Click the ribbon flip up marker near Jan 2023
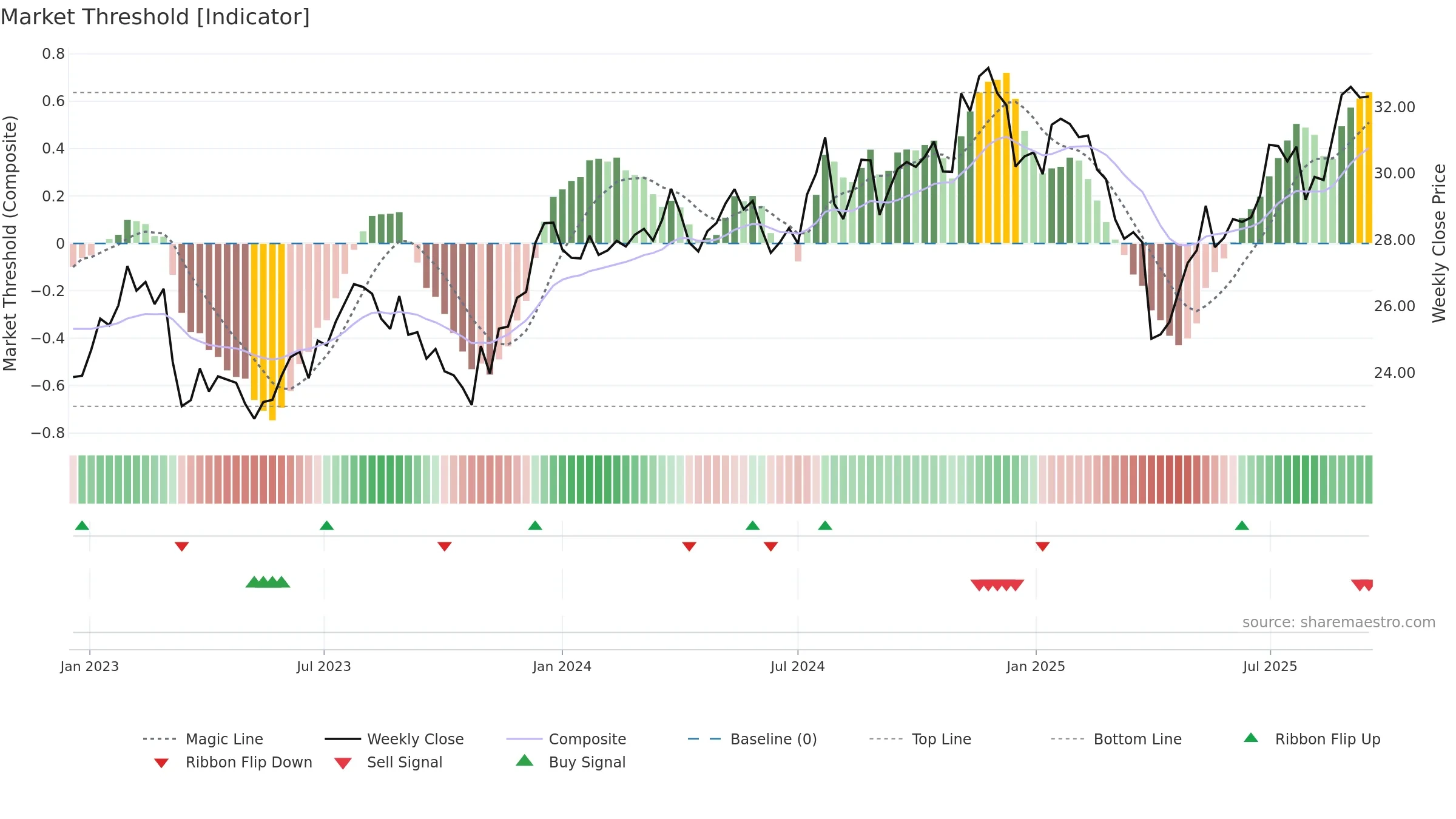 [82, 525]
